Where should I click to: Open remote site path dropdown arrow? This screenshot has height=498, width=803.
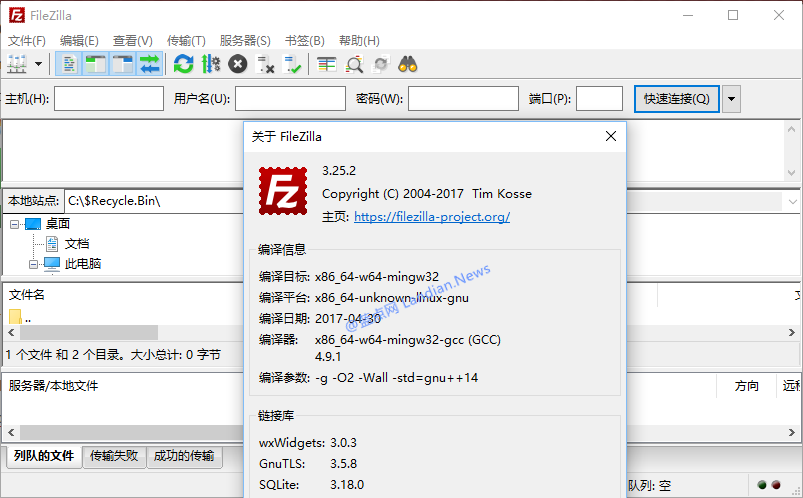[x=792, y=202]
